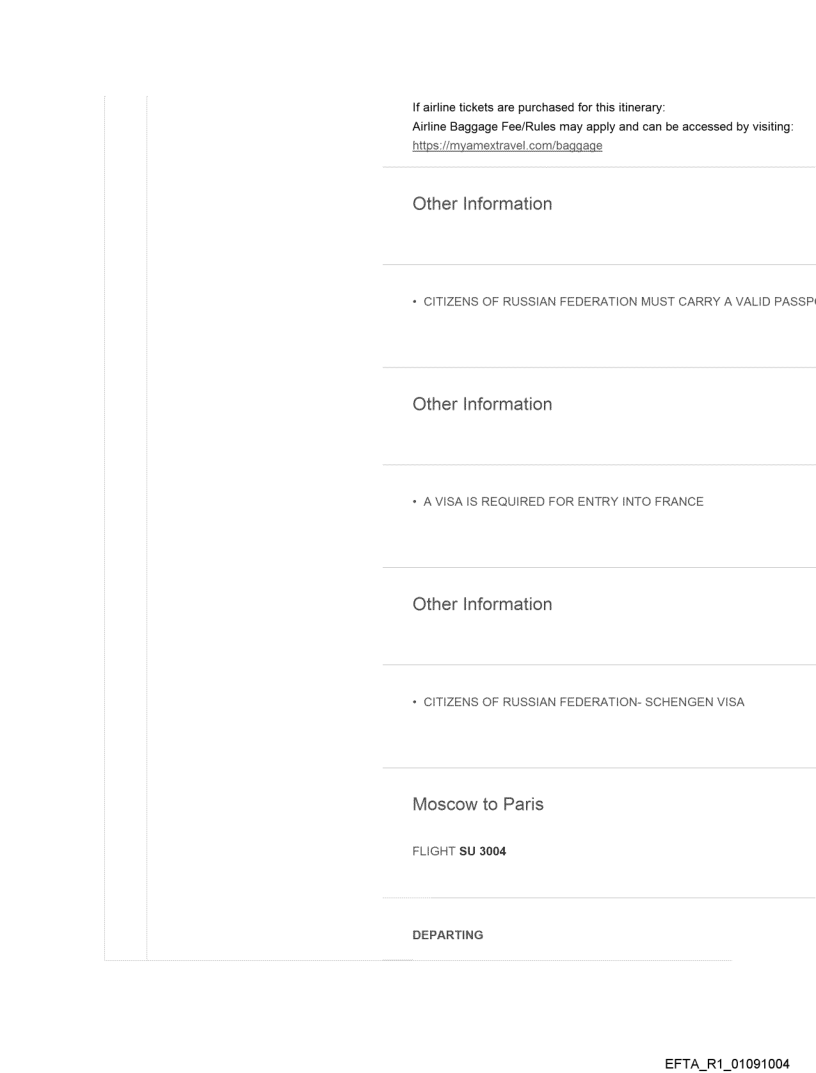Viewport: 816px width, 1073px height.
Task: Click Other Information heading above passport notice
Action: pyautogui.click(x=482, y=204)
